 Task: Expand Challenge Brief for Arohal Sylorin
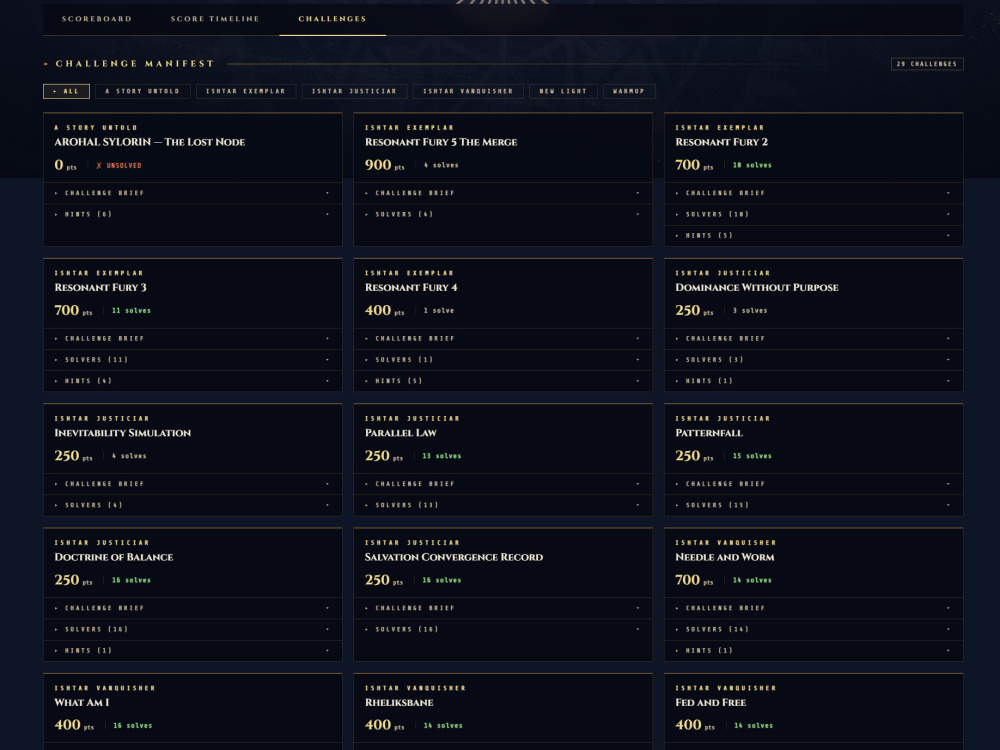point(193,193)
